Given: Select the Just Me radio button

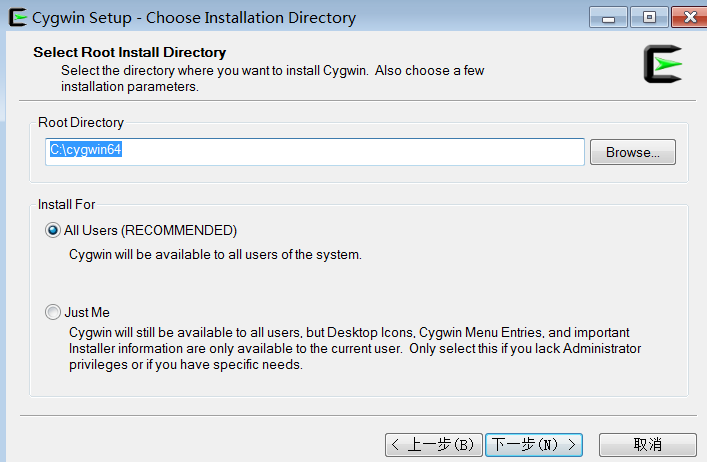Looking at the screenshot, I should point(53,312).
